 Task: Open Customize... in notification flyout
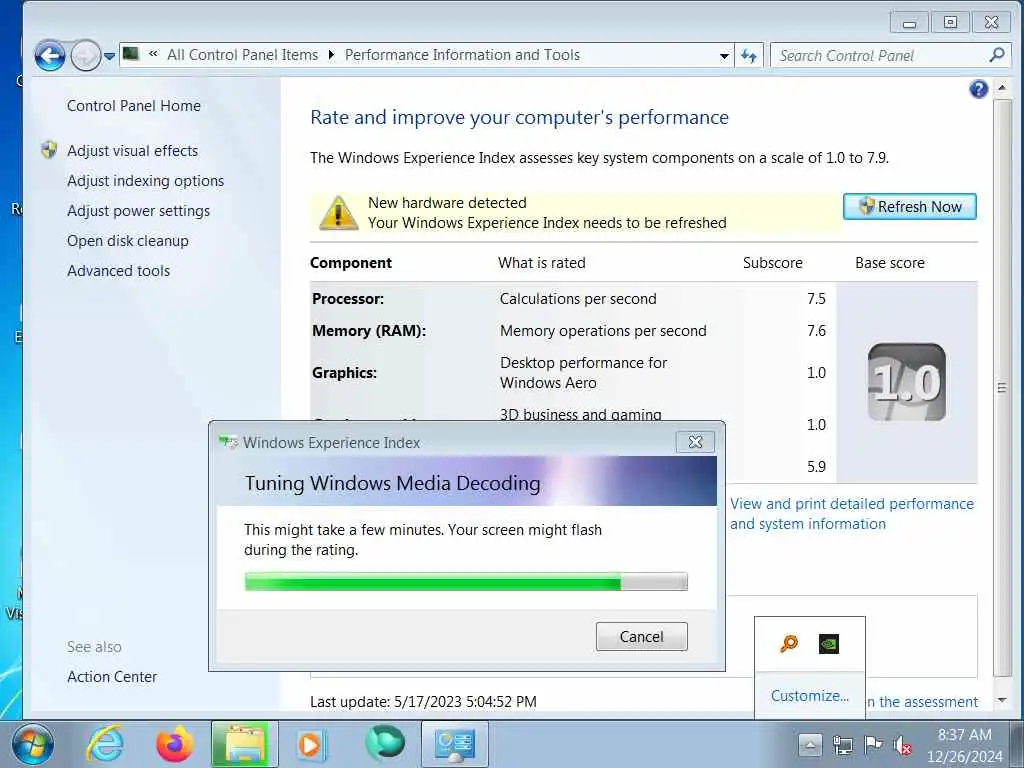pos(810,696)
